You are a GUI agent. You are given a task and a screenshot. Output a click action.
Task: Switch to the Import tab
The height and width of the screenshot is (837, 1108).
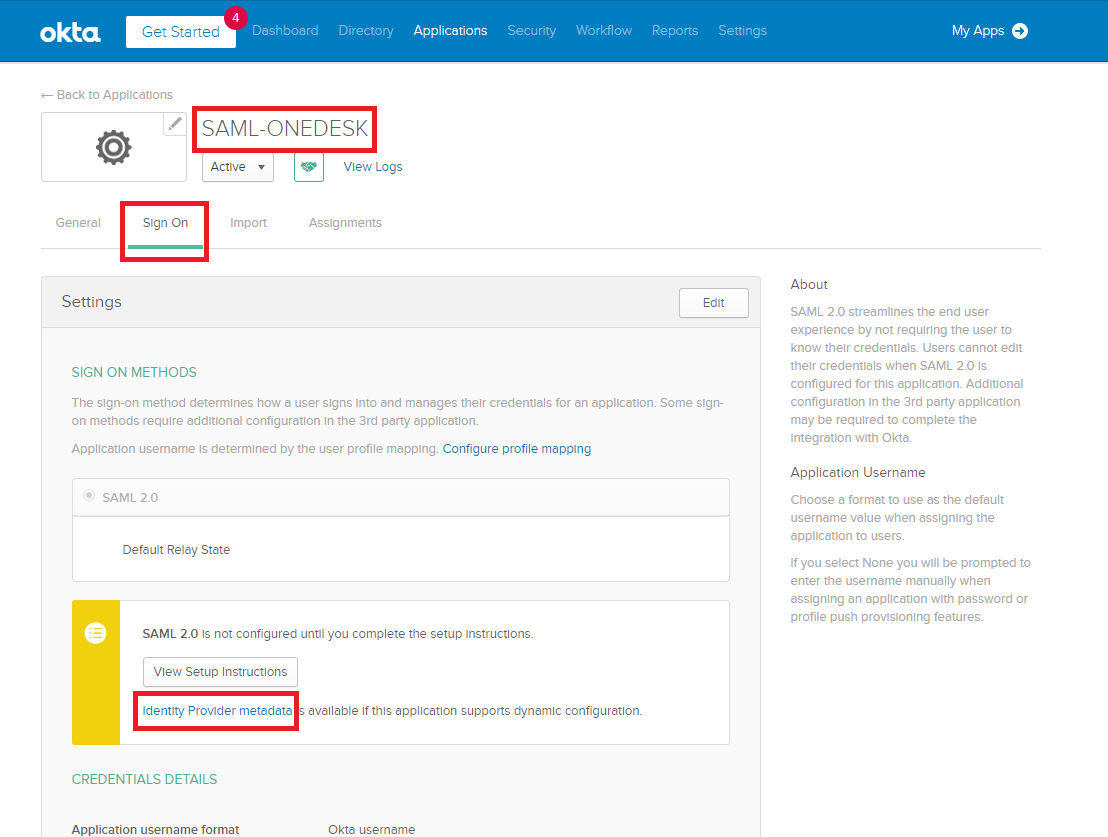point(249,223)
